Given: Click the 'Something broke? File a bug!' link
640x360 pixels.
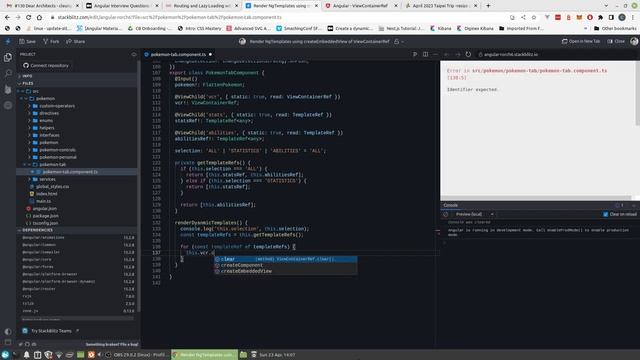Looking at the screenshot, I should click(x=112, y=344).
